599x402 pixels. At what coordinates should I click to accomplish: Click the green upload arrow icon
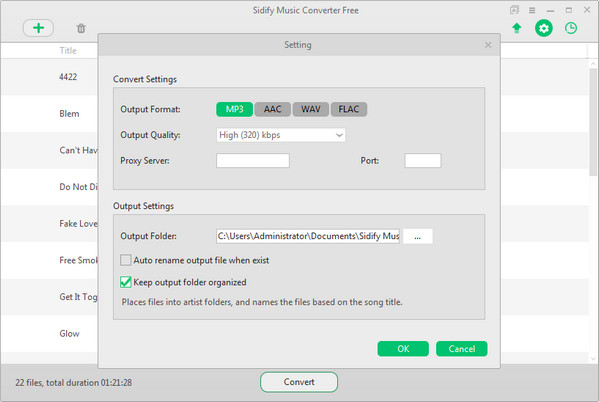(517, 28)
